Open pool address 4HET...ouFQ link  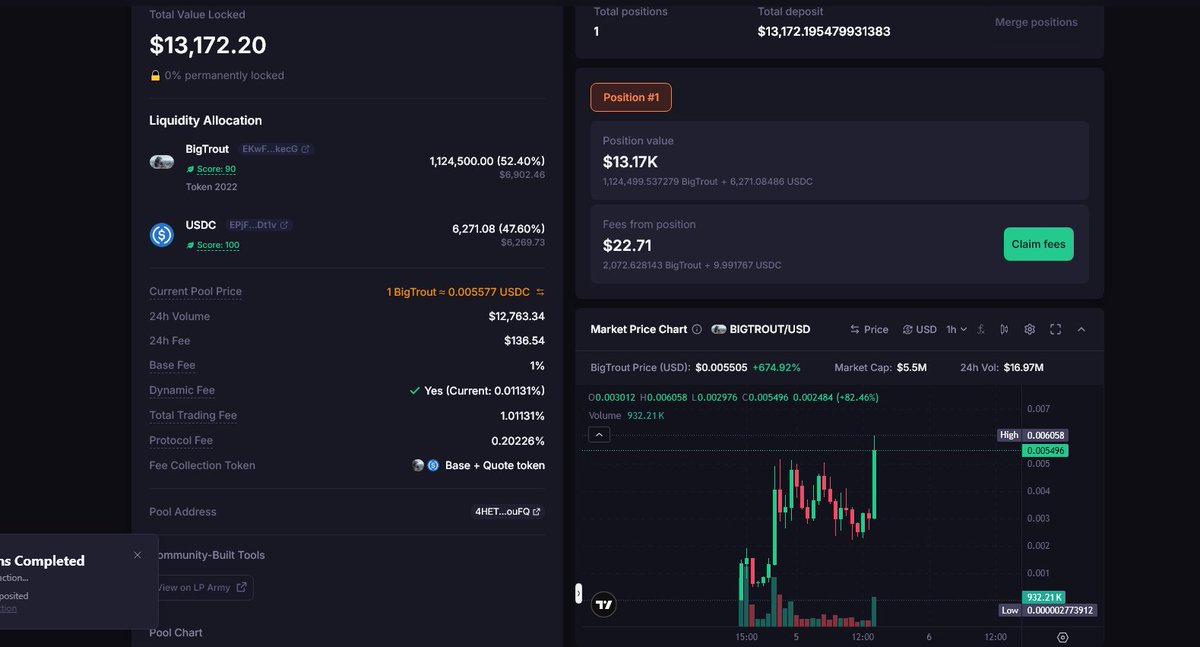[508, 512]
